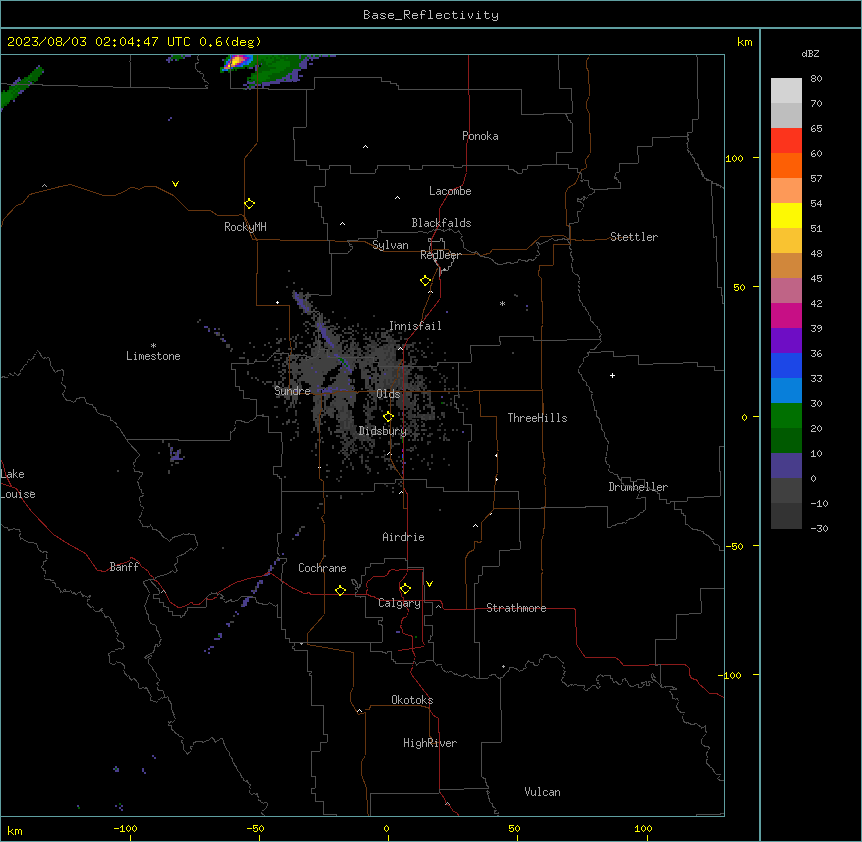This screenshot has height=842, width=862.
Task: Click the yellow diamond marker south of RedDeer
Action: click(425, 281)
